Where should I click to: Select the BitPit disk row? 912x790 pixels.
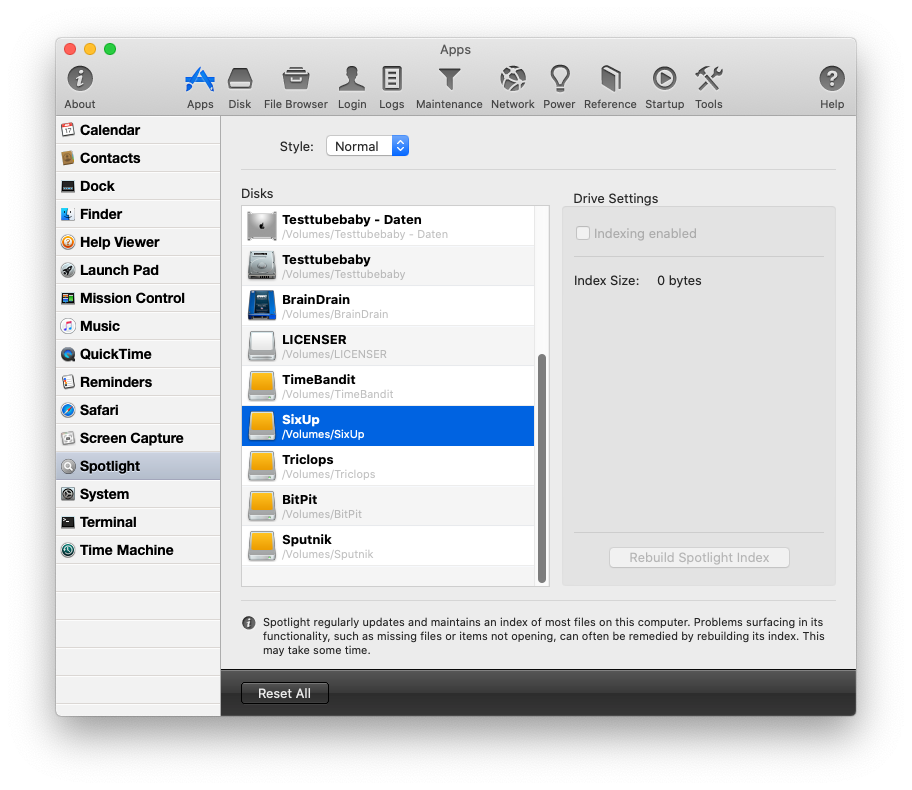click(388, 506)
